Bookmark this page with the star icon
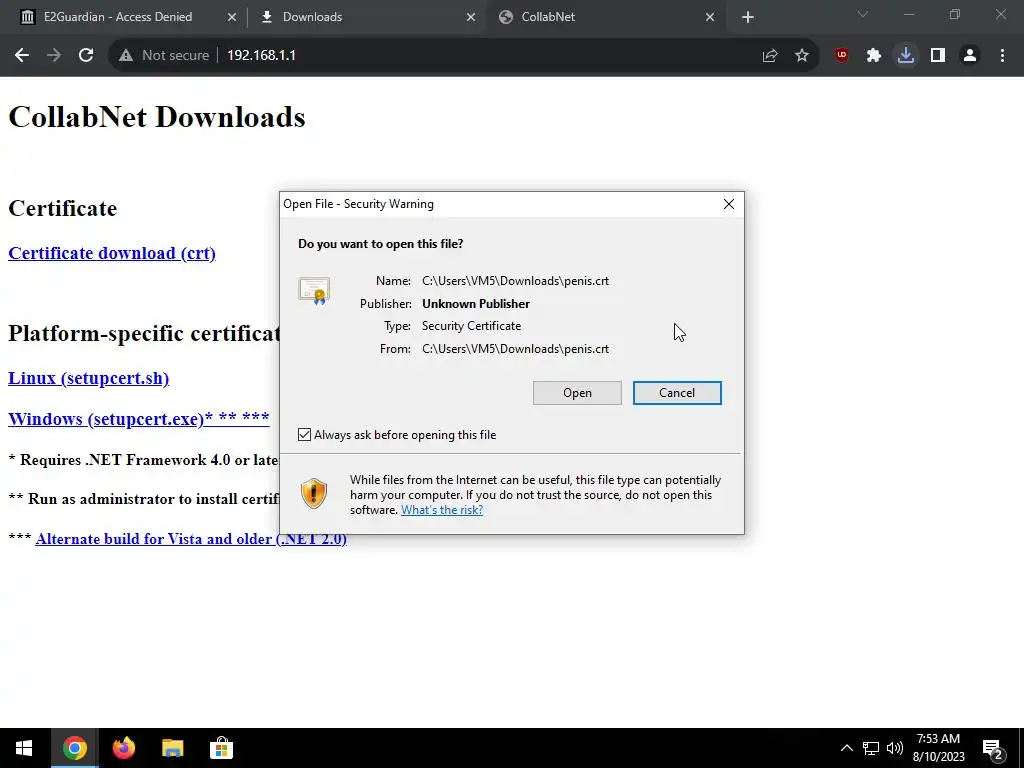Screen dimensions: 1024x768 click(x=802, y=56)
